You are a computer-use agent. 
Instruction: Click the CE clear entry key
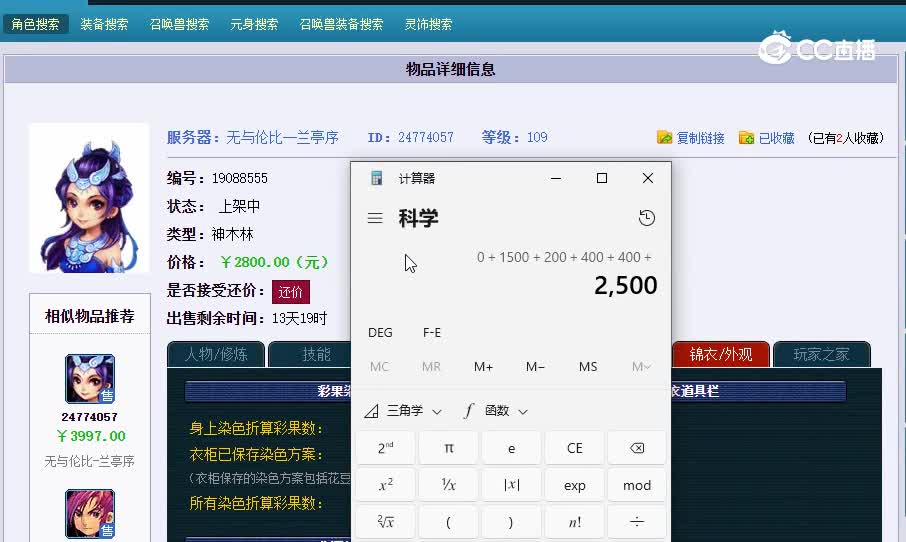pos(574,448)
